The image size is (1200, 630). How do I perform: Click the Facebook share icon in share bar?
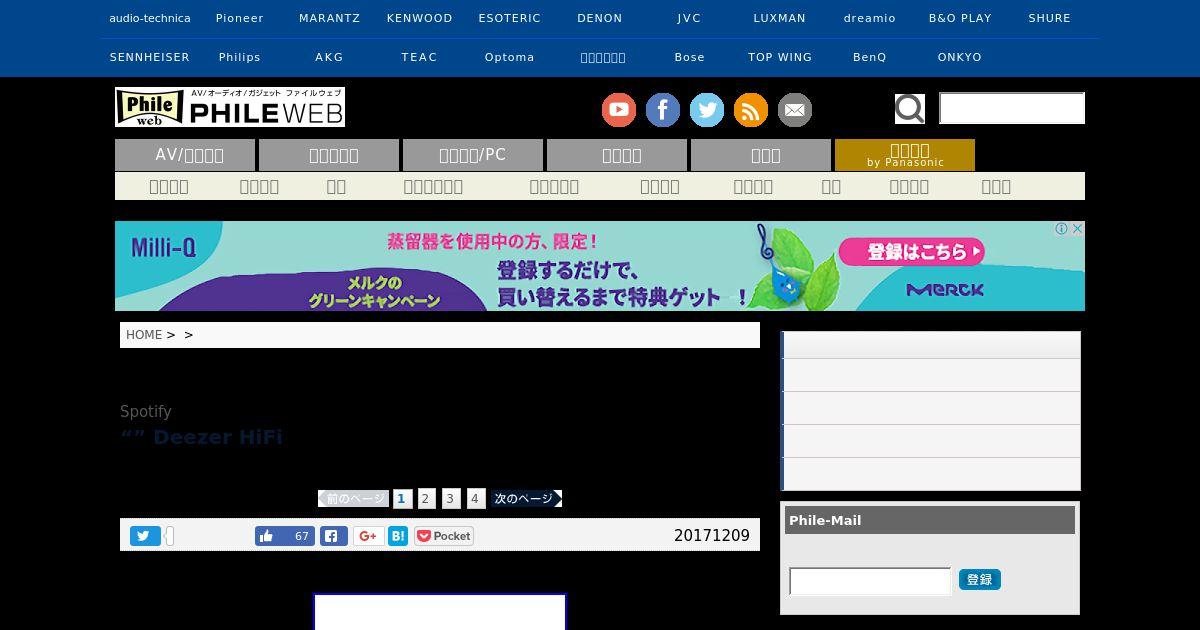(x=334, y=536)
